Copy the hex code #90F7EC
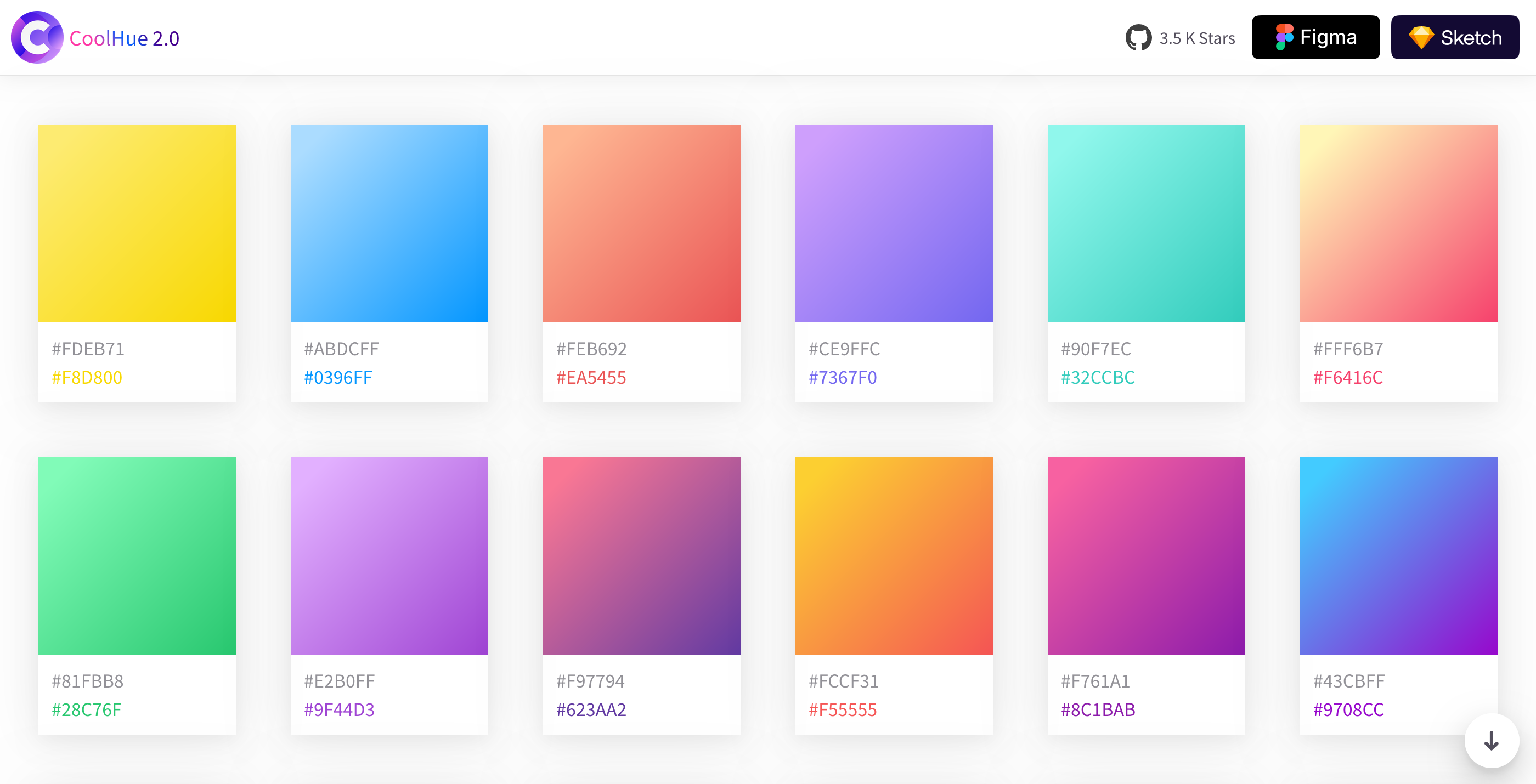The height and width of the screenshot is (784, 1536). [x=1095, y=349]
